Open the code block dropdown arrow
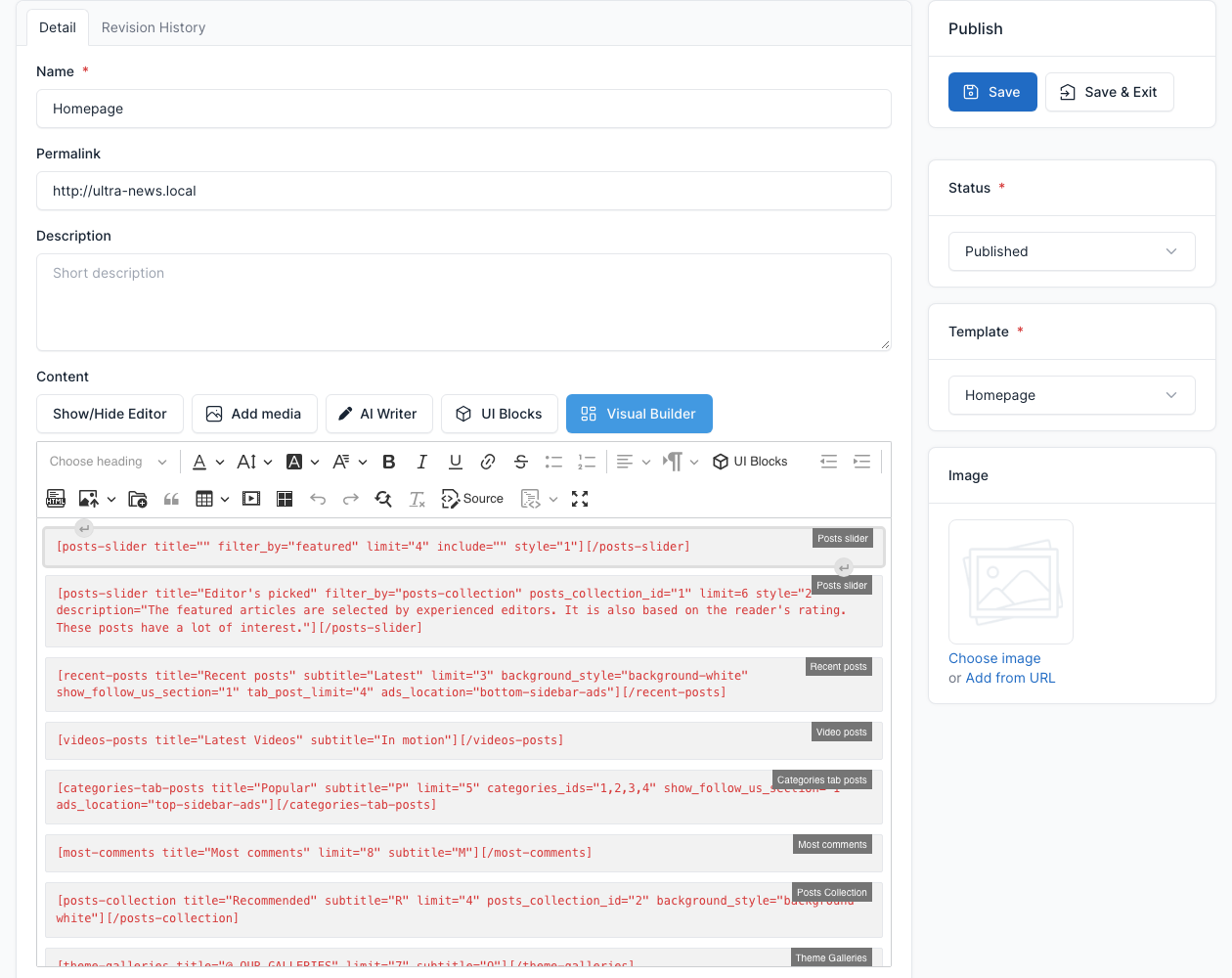The image size is (1232, 978). point(553,499)
